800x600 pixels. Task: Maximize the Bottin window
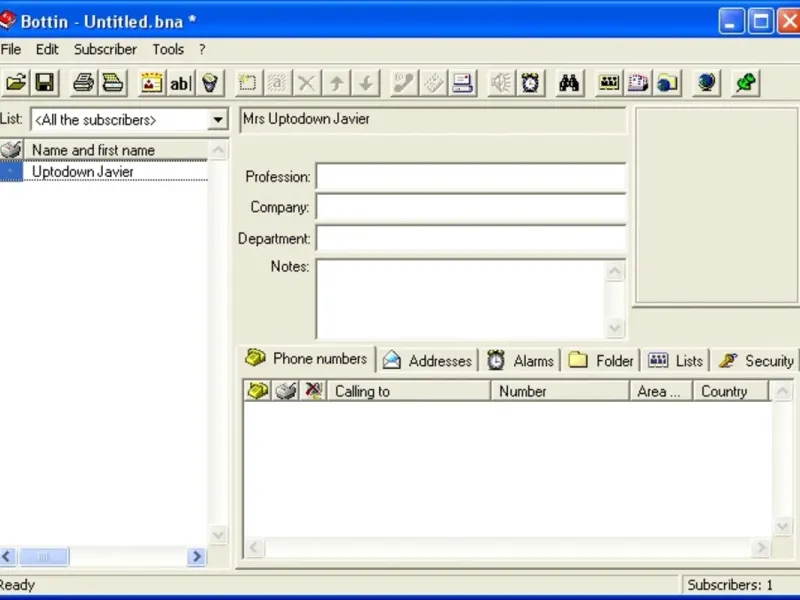click(x=761, y=21)
